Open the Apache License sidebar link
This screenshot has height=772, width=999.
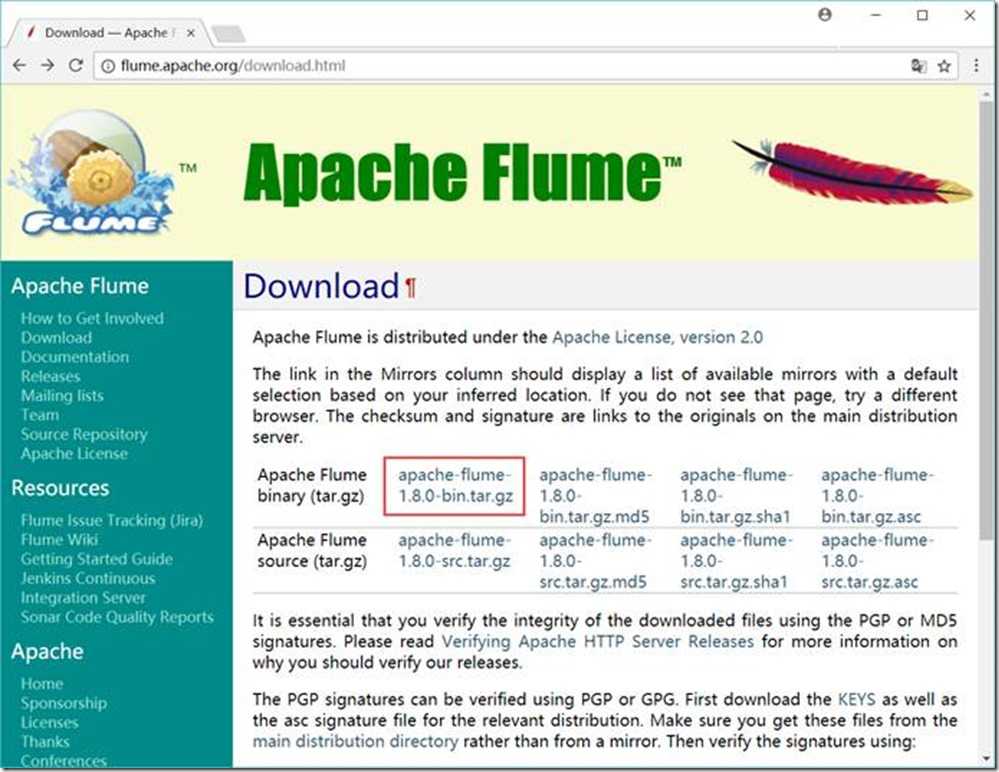point(74,454)
